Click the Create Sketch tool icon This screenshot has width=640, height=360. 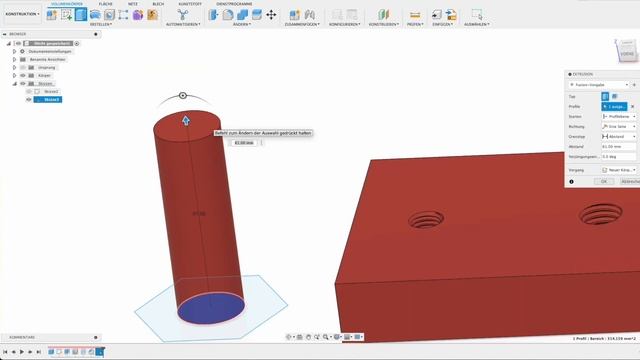coord(66,15)
